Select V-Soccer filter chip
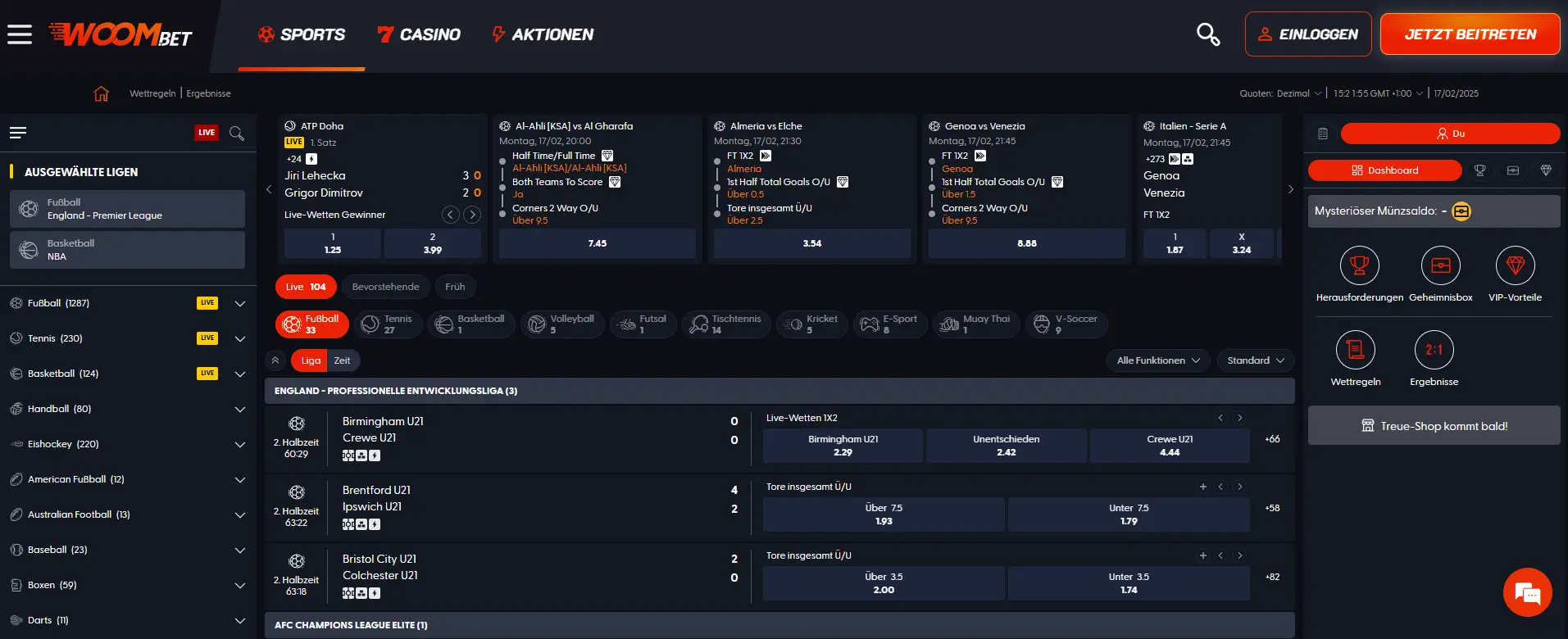The image size is (1568, 639). coord(1066,324)
